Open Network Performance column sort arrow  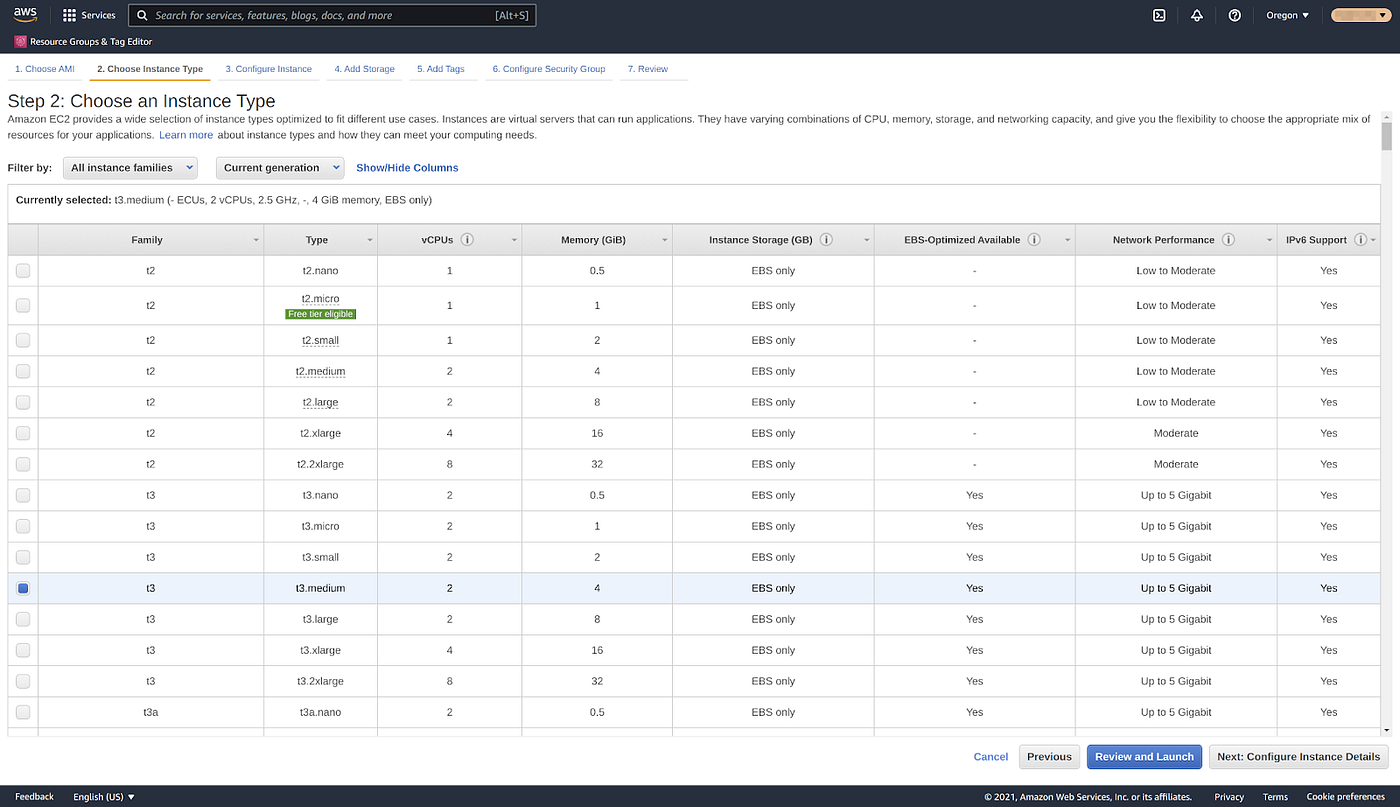1268,241
